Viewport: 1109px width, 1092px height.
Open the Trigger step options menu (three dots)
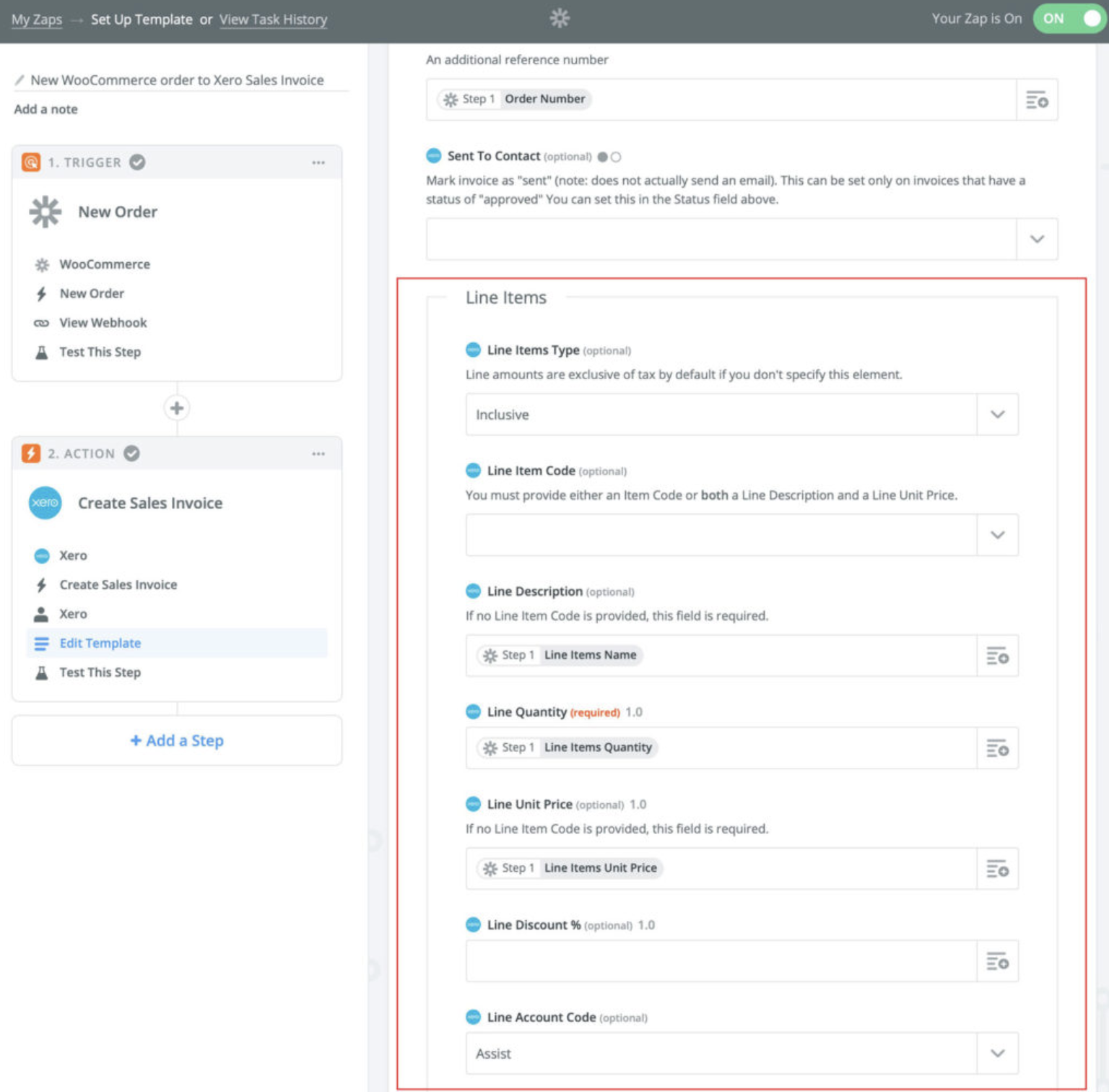pyautogui.click(x=318, y=162)
